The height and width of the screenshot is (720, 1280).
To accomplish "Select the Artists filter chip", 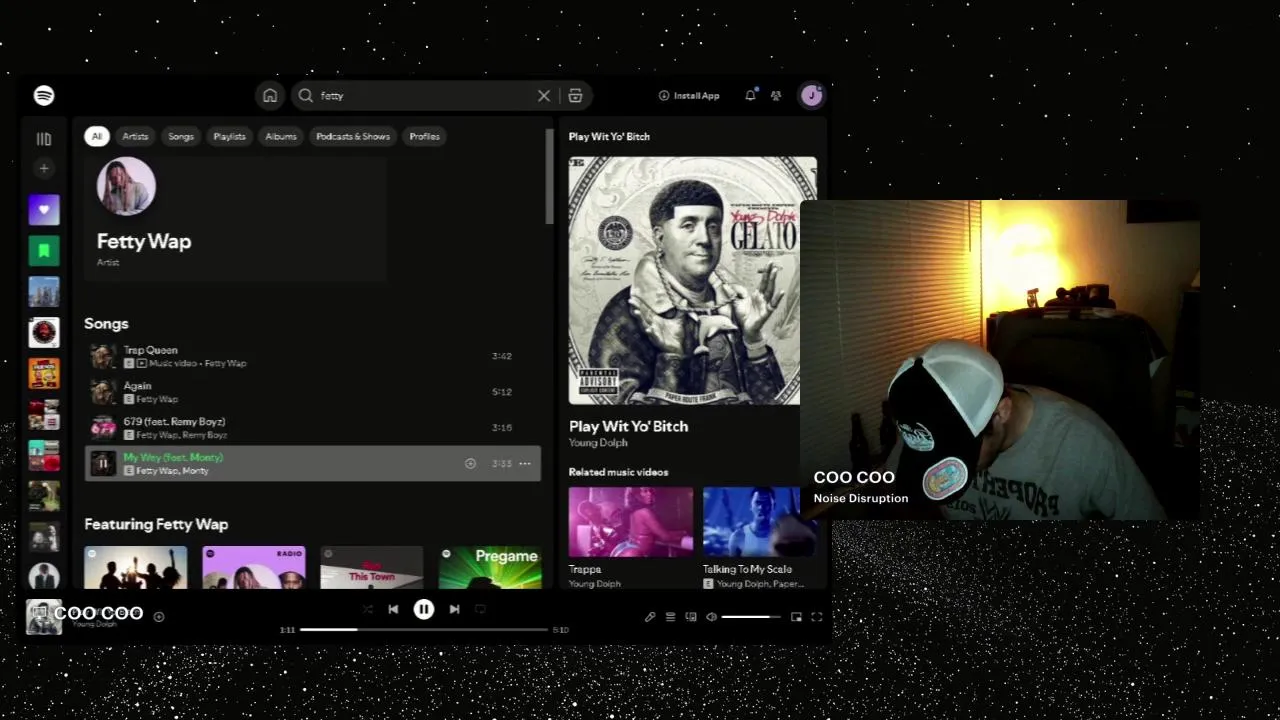I will pos(135,136).
